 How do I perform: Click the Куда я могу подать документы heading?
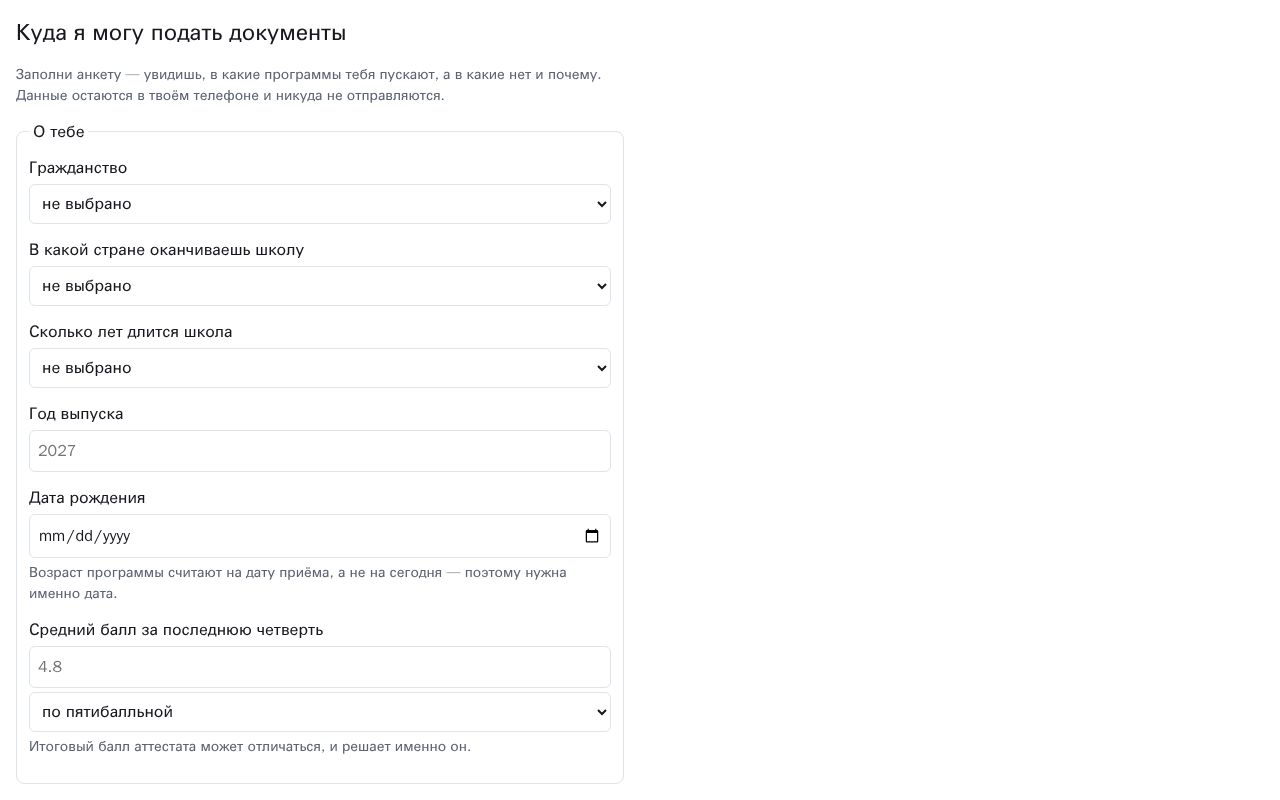click(181, 33)
